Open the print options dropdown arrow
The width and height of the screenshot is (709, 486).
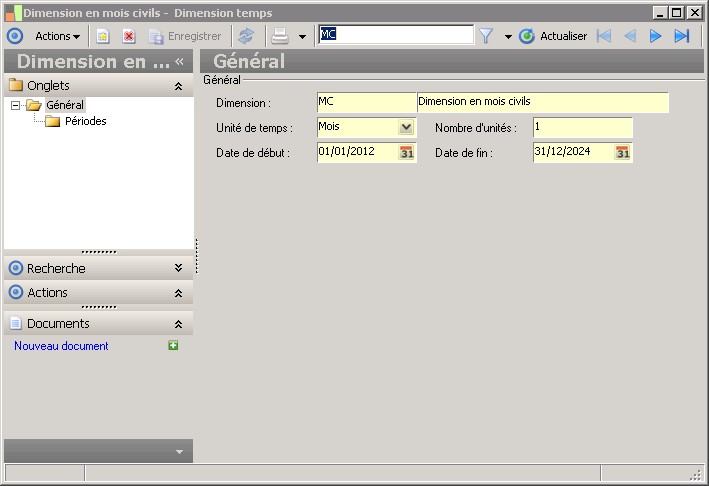click(302, 37)
